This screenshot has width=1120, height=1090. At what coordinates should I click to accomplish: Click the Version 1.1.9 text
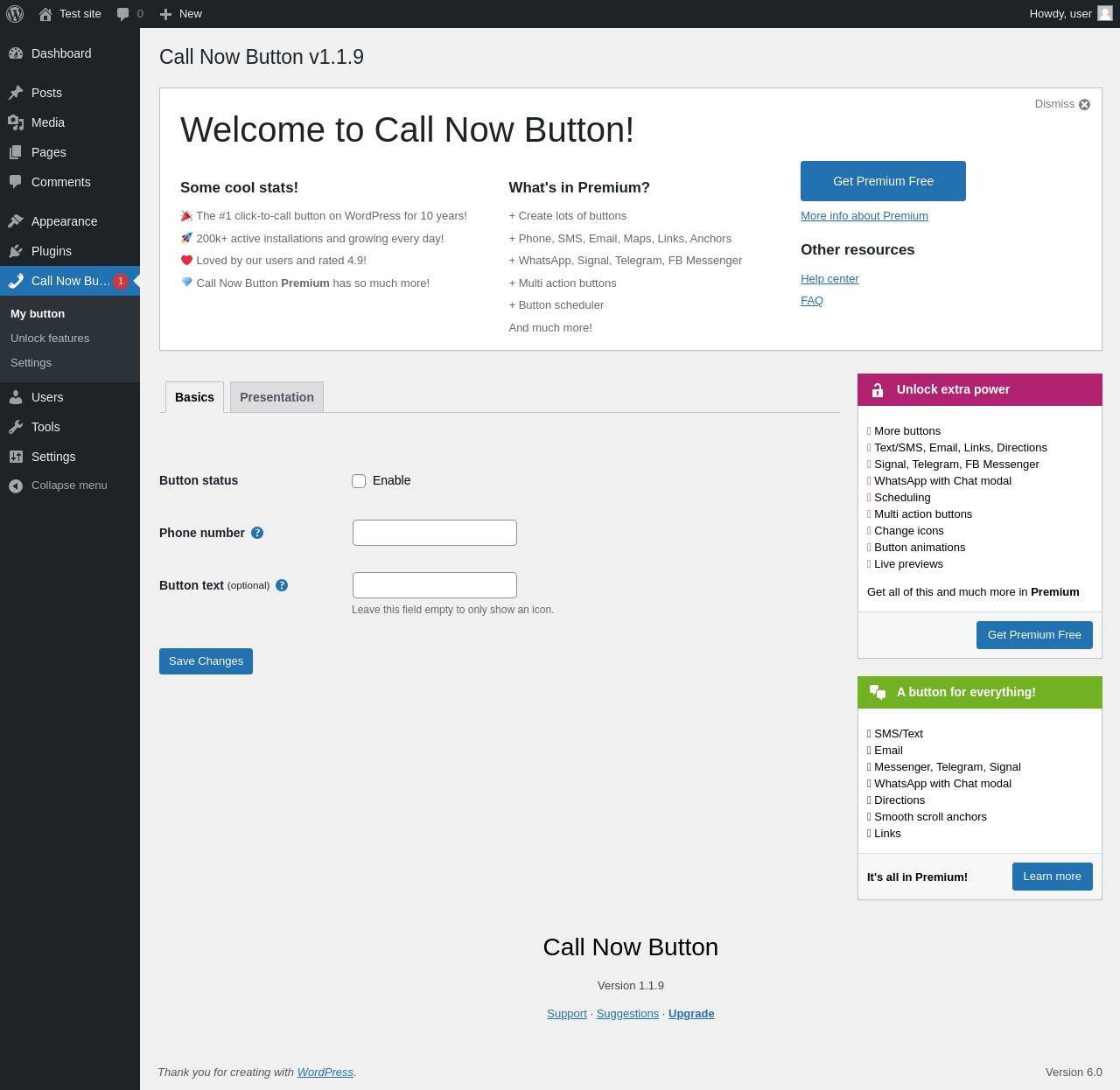coord(631,986)
